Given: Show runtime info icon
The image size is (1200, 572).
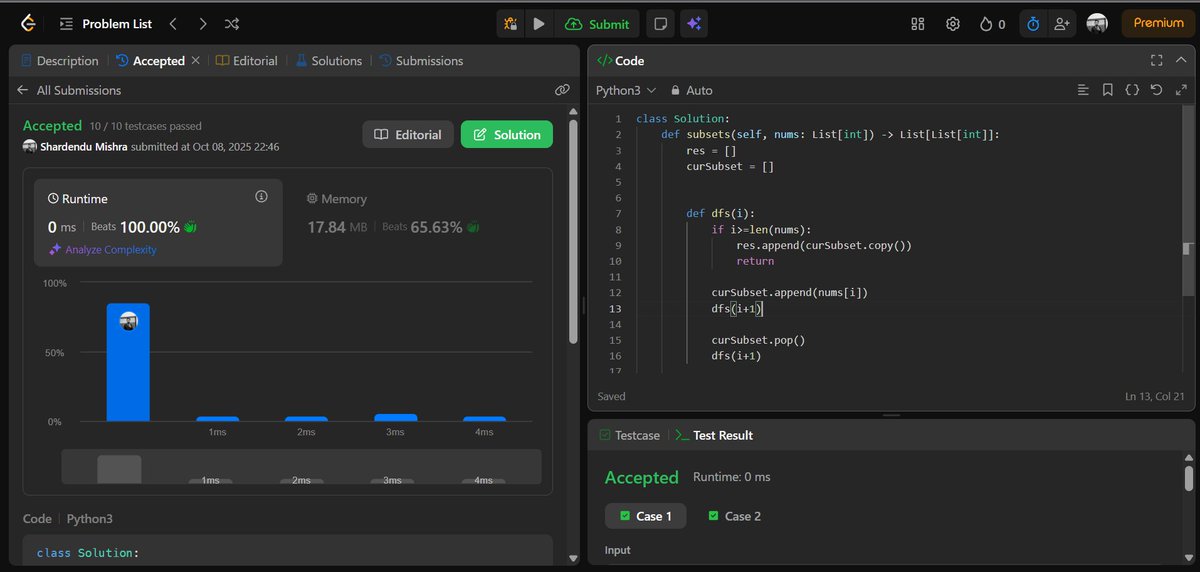Looking at the screenshot, I should (262, 197).
